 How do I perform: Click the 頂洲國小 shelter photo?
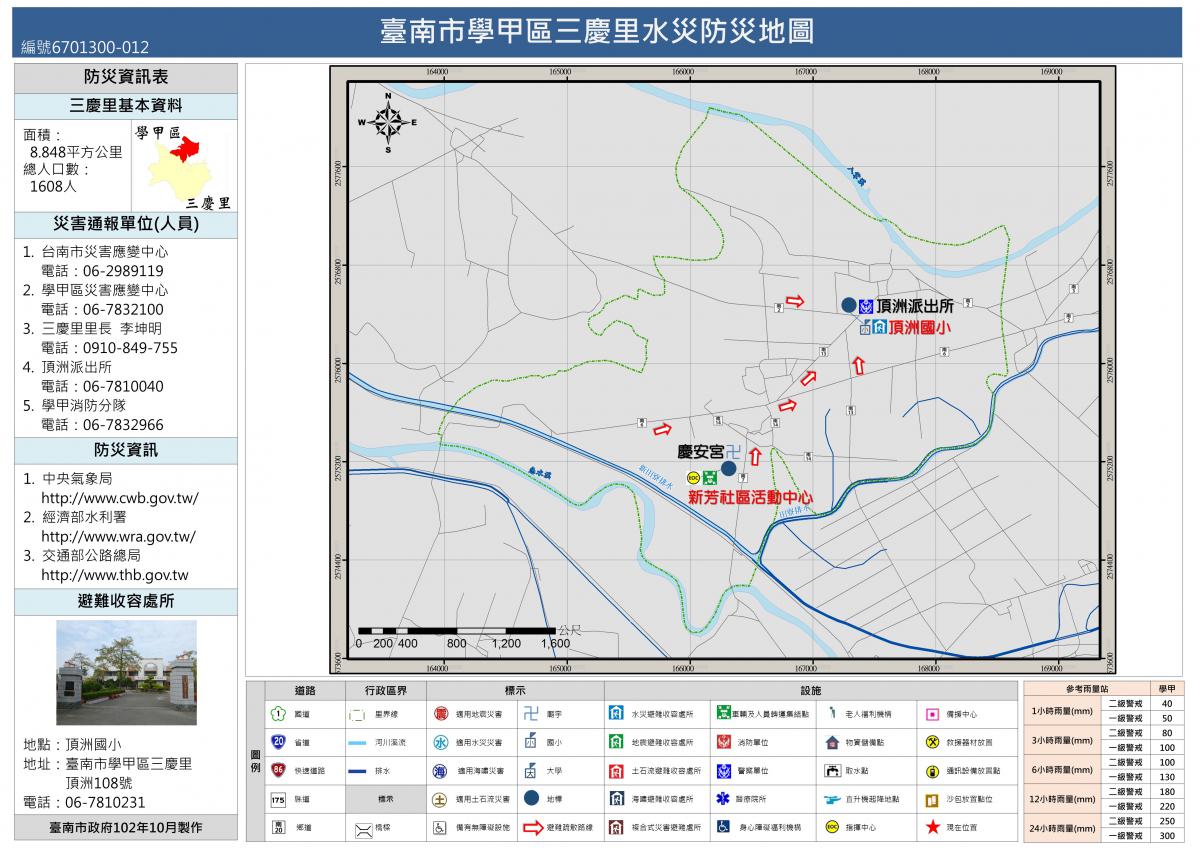[x=126, y=672]
